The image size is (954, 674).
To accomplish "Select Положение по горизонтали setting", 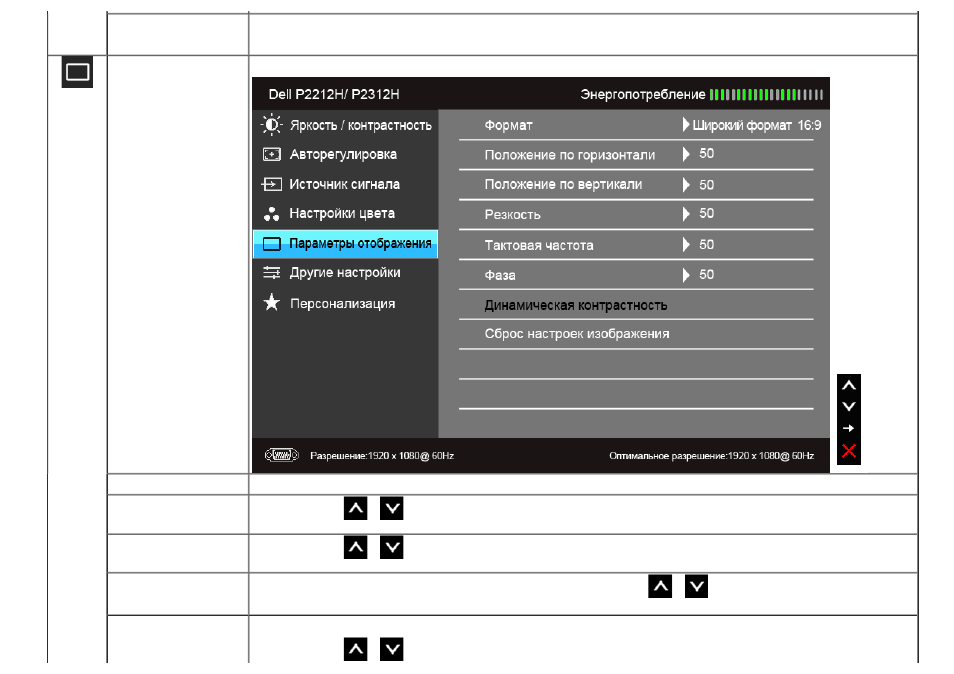I will pos(569,155).
